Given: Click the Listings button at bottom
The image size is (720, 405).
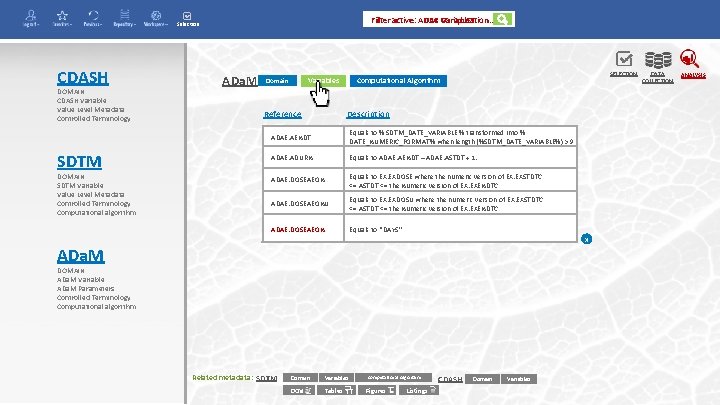Looking at the screenshot, I should [x=419, y=390].
